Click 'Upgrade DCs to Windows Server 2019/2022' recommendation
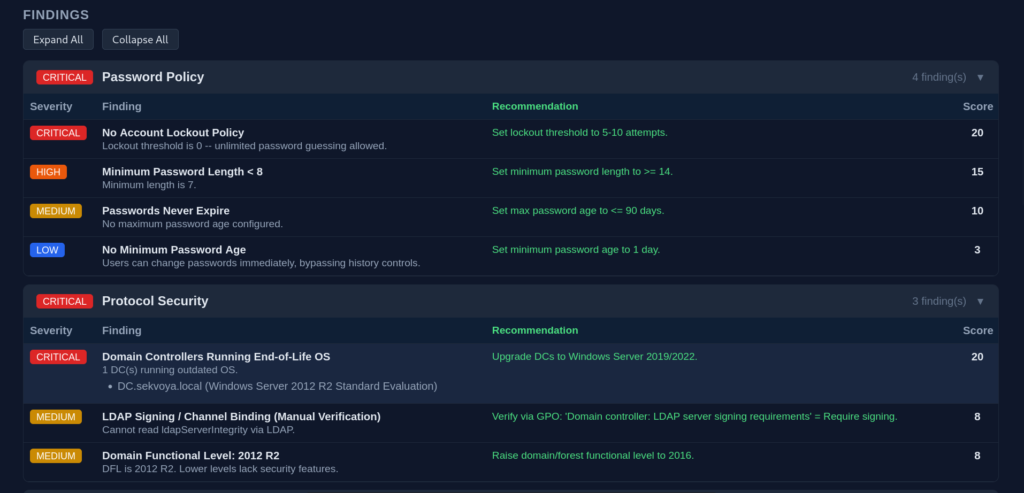This screenshot has height=493, width=1024. point(594,357)
